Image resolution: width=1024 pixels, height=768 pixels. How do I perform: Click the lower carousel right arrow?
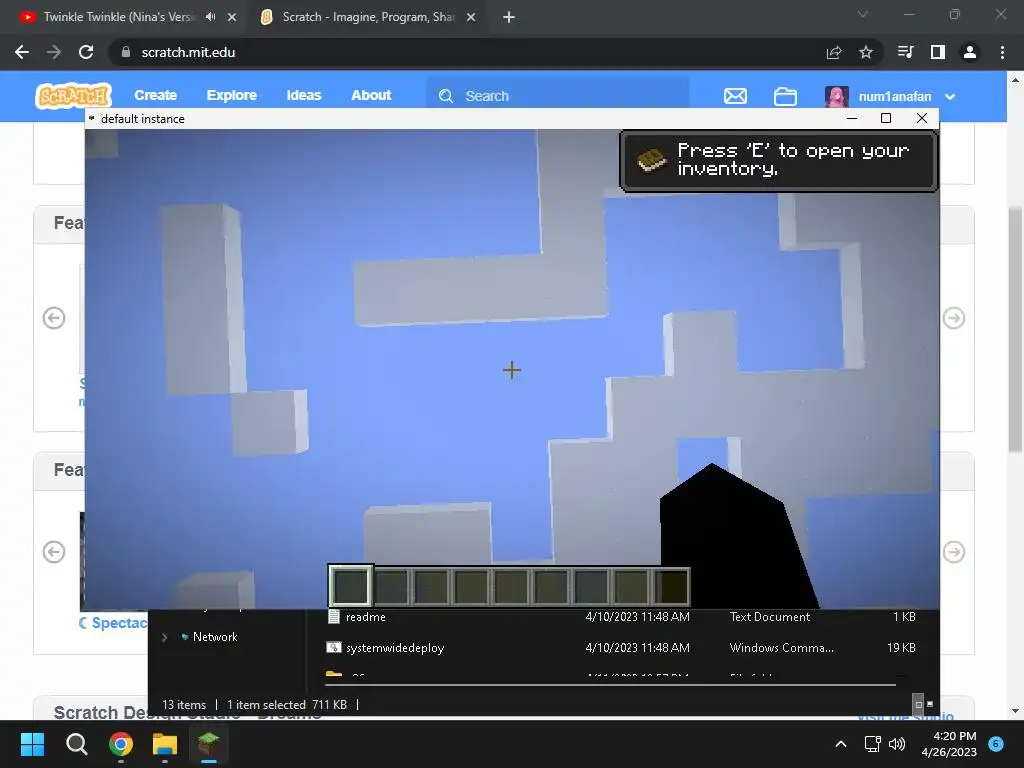pos(953,552)
